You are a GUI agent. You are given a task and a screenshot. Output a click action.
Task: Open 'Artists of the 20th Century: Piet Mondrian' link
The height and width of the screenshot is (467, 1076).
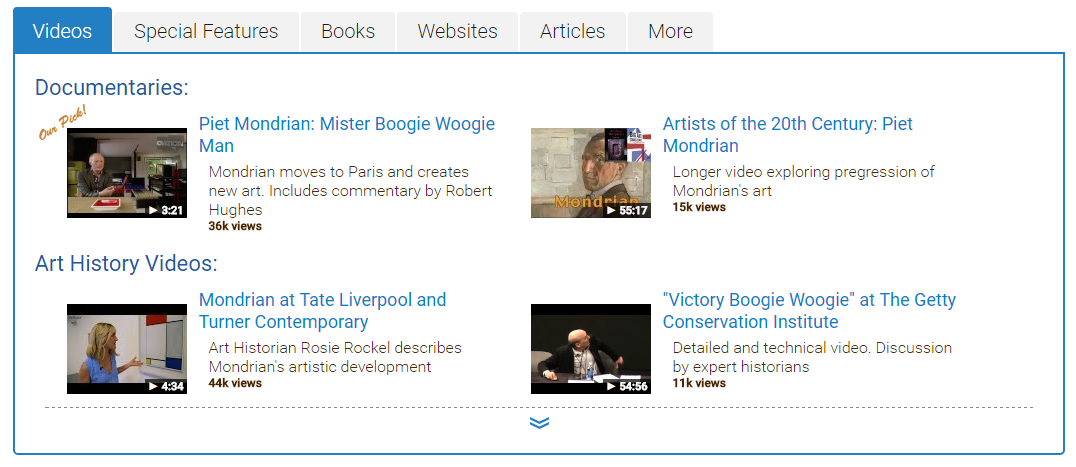pyautogui.click(x=788, y=134)
